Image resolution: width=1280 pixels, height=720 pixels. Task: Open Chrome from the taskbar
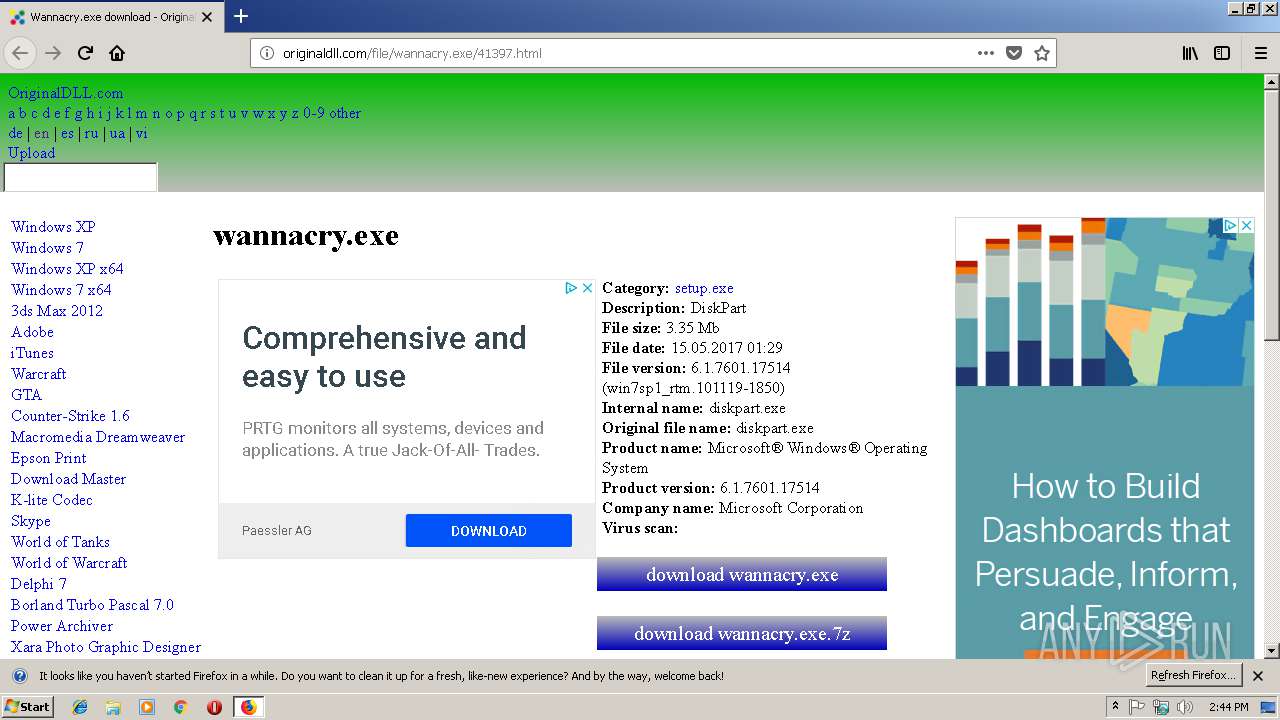point(180,707)
